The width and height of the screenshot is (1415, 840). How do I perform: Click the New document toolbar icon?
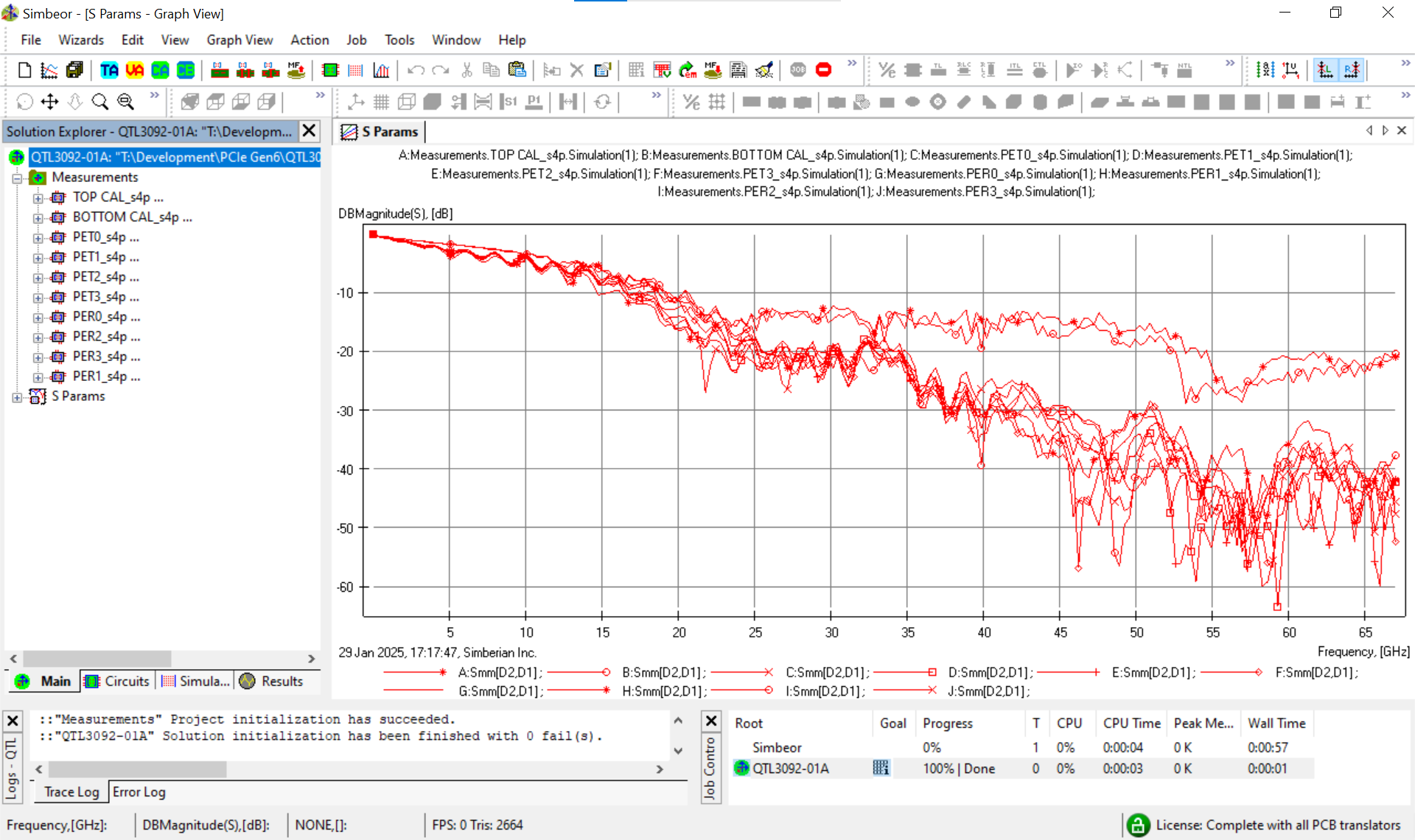pos(24,70)
